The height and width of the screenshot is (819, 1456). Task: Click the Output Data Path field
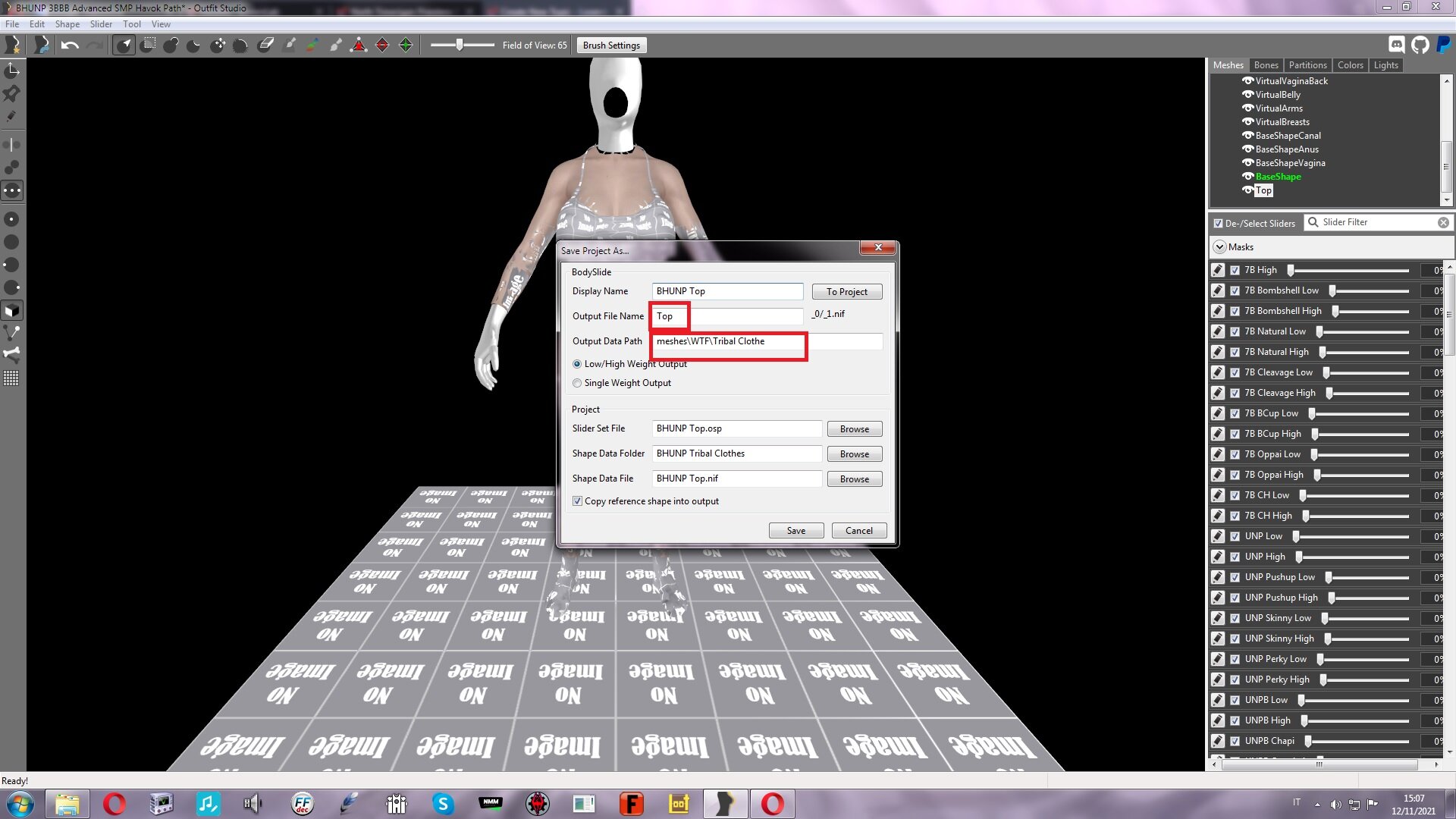click(x=767, y=341)
